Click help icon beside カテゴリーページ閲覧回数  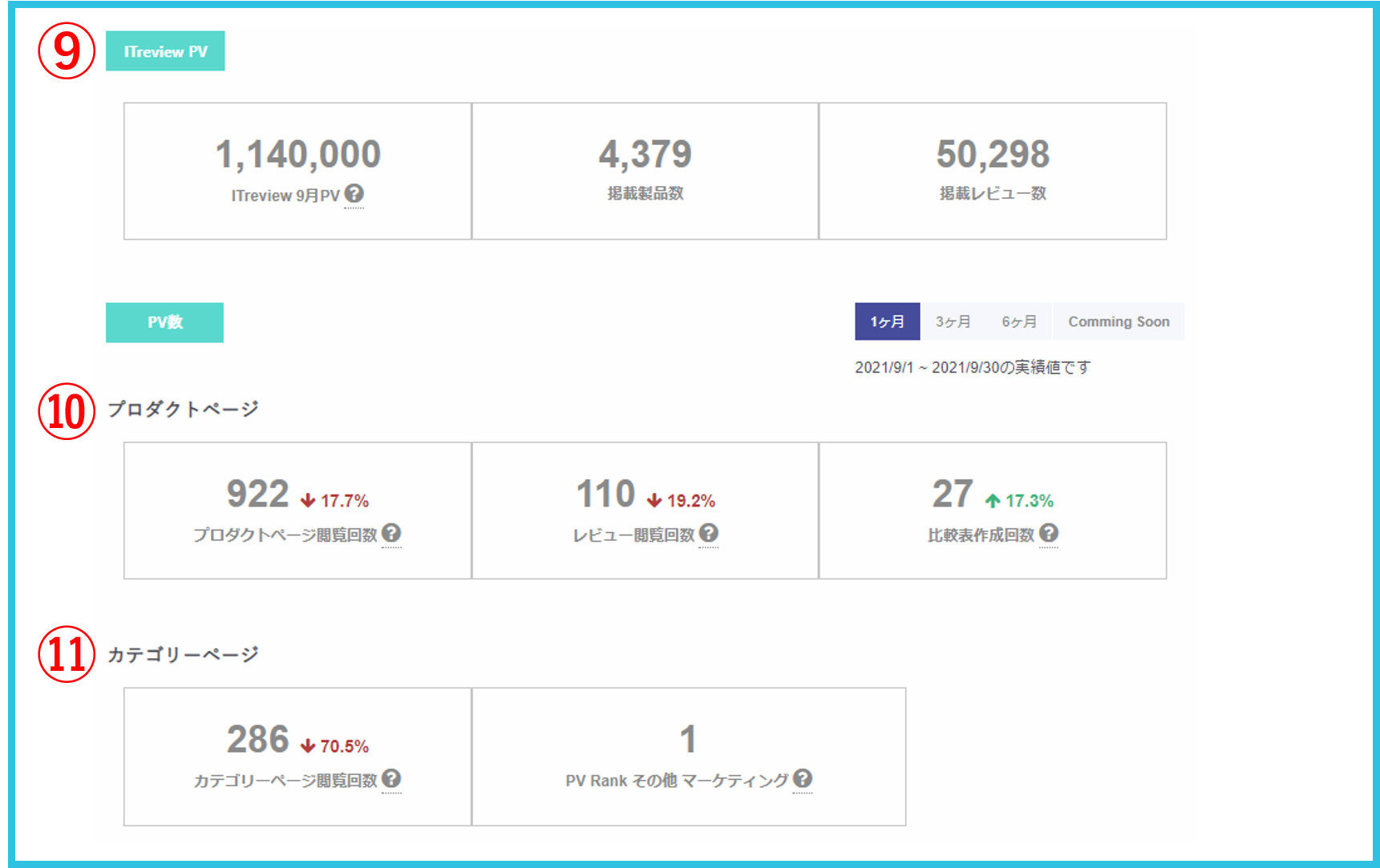(391, 778)
